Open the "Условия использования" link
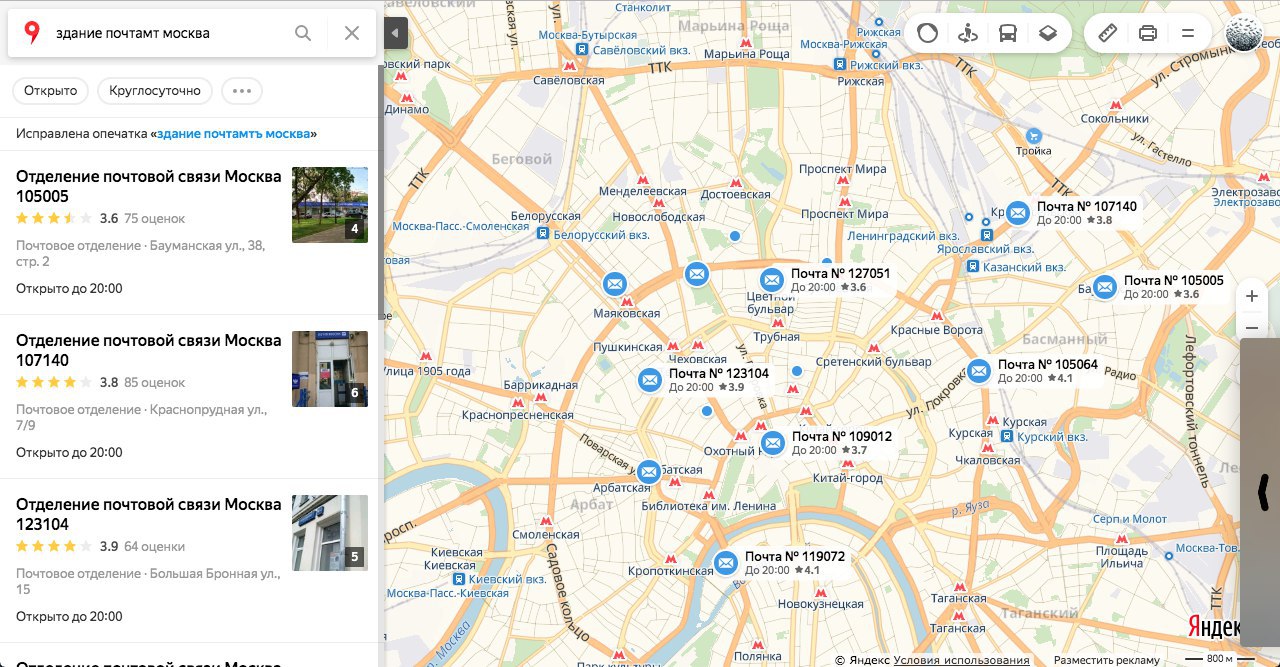1280x667 pixels. click(x=961, y=660)
